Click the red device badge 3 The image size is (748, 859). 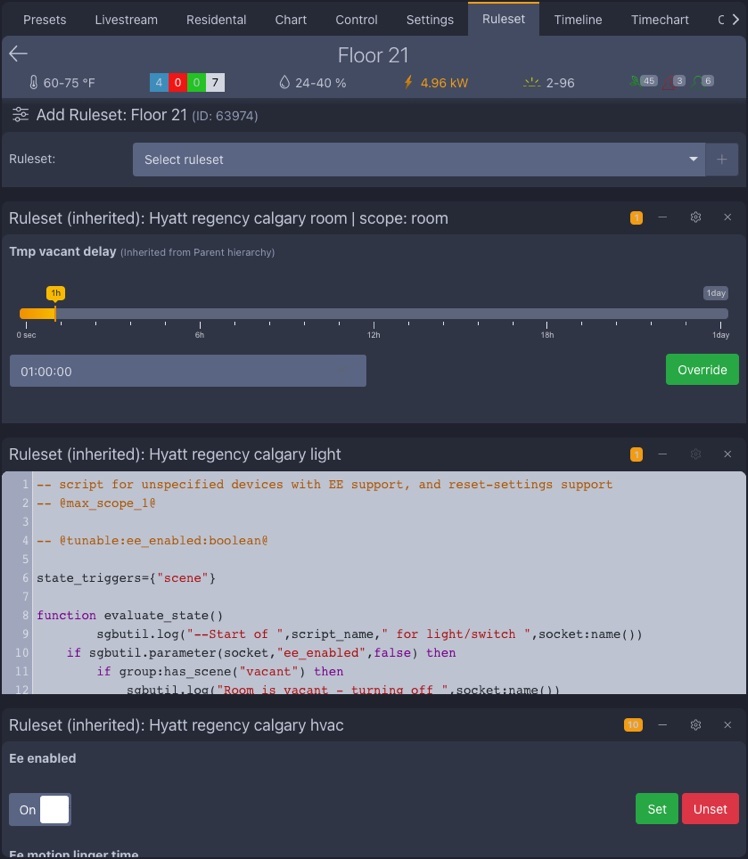point(679,81)
